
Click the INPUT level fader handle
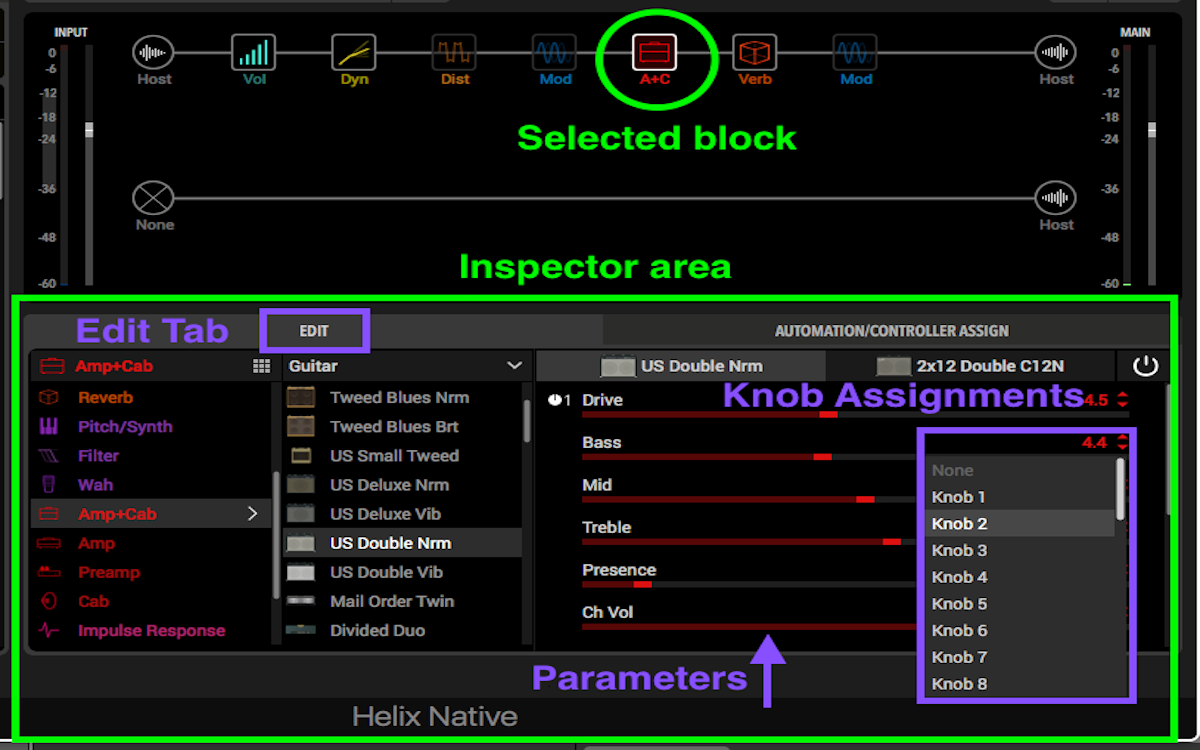(x=88, y=130)
